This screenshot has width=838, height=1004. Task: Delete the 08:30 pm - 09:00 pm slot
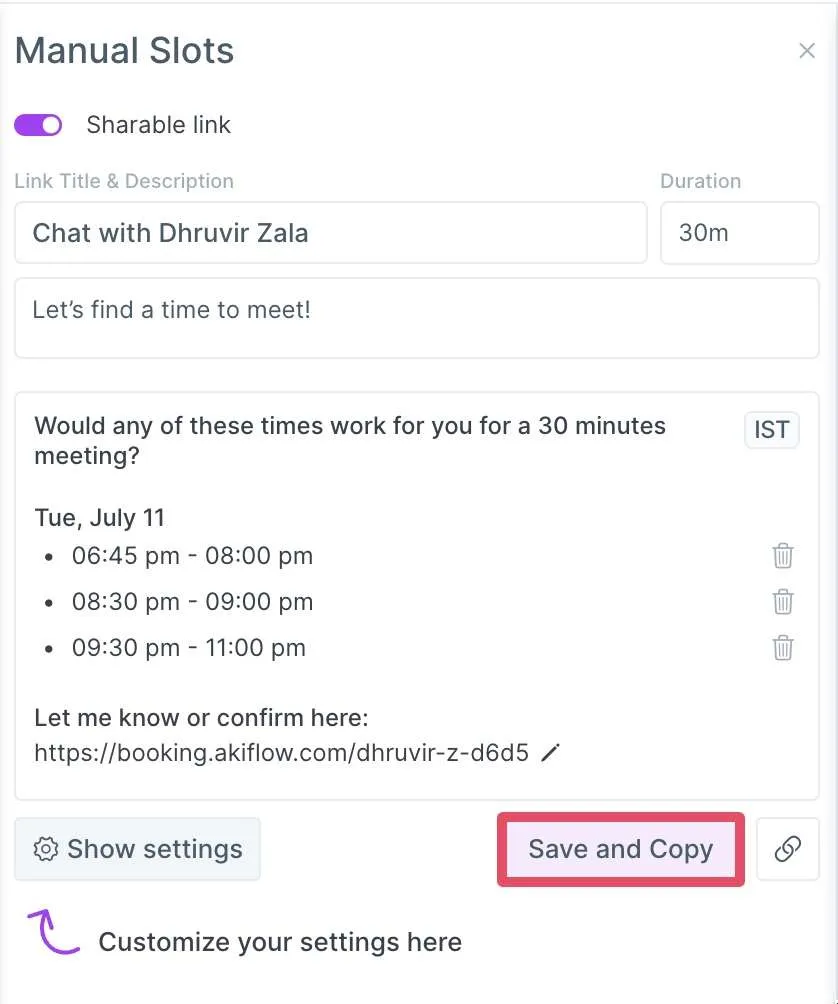tap(782, 602)
